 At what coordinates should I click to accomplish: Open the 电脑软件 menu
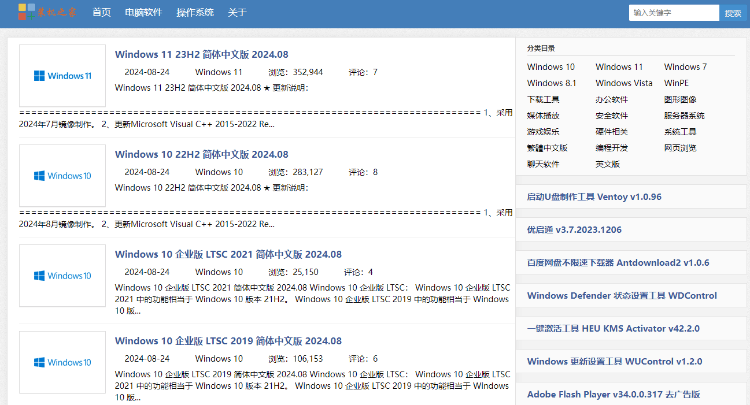pyautogui.click(x=143, y=12)
